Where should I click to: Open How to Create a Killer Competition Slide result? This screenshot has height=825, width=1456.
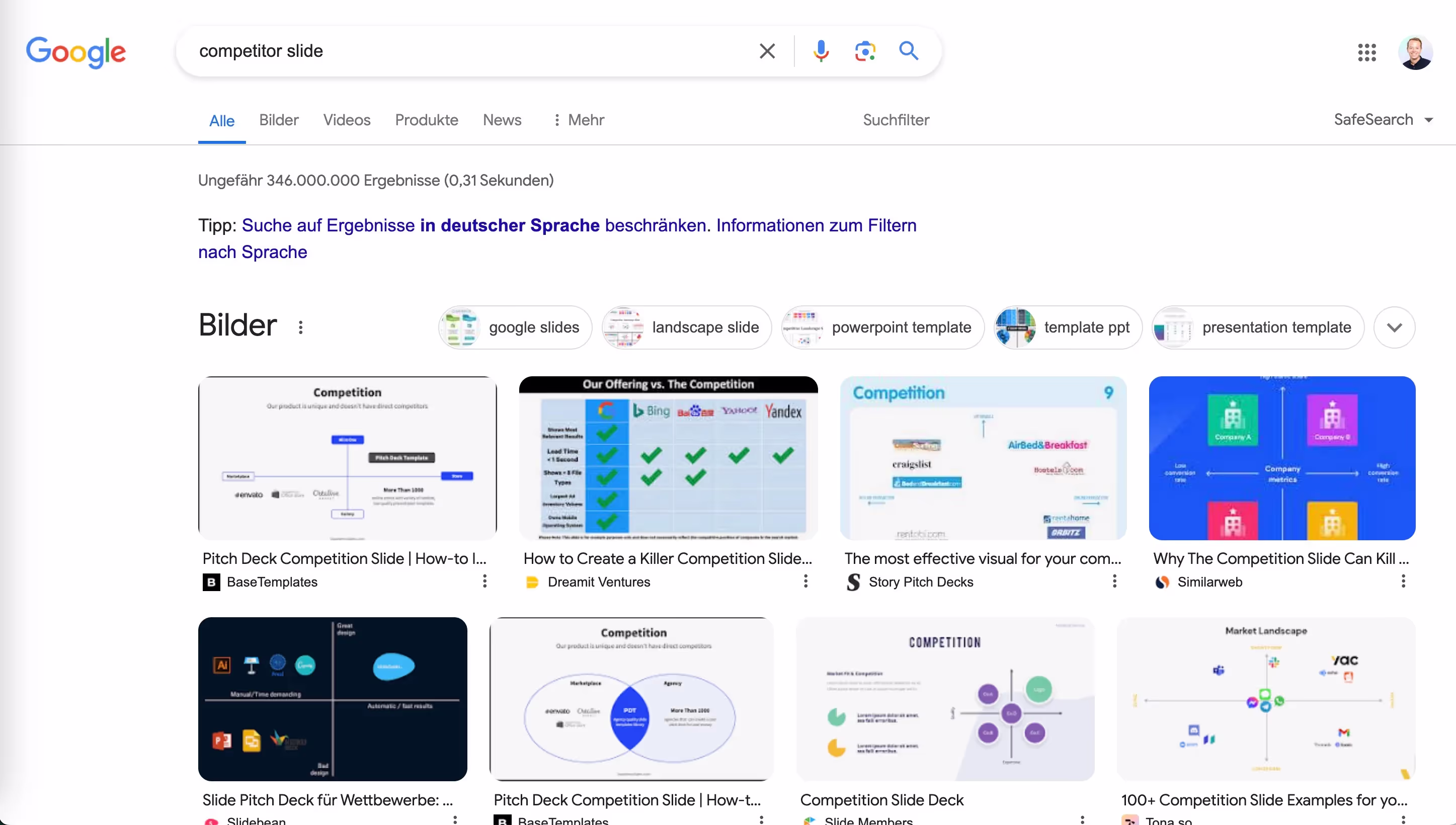tap(668, 559)
